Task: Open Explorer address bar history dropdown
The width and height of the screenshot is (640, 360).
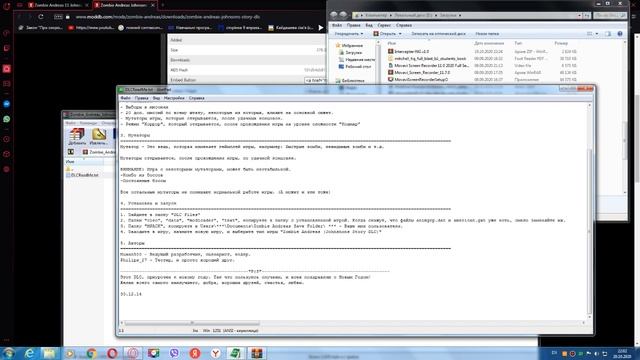Action: tap(579, 15)
